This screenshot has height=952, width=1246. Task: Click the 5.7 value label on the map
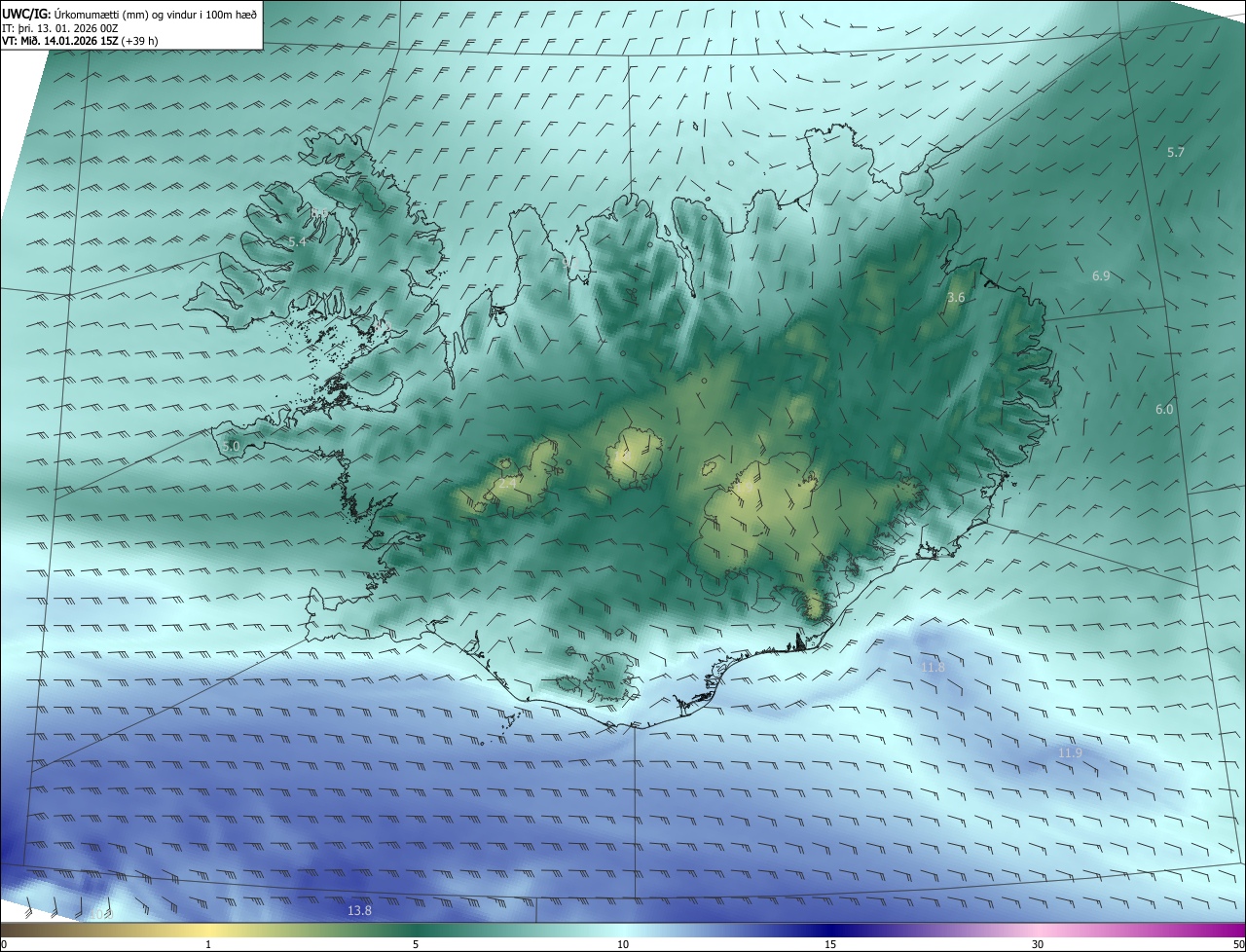point(1176,152)
